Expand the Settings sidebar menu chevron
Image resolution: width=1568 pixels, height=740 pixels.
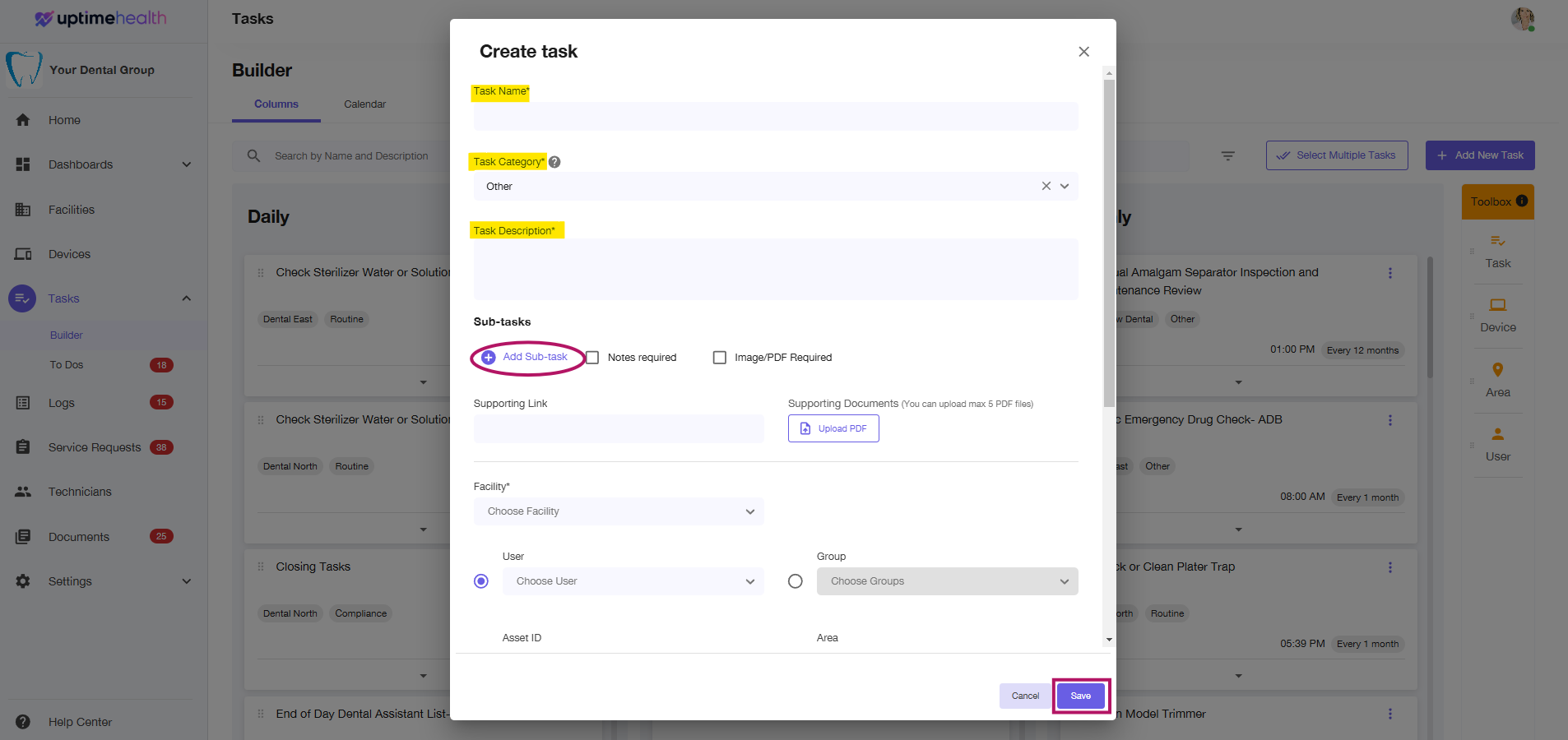187,581
